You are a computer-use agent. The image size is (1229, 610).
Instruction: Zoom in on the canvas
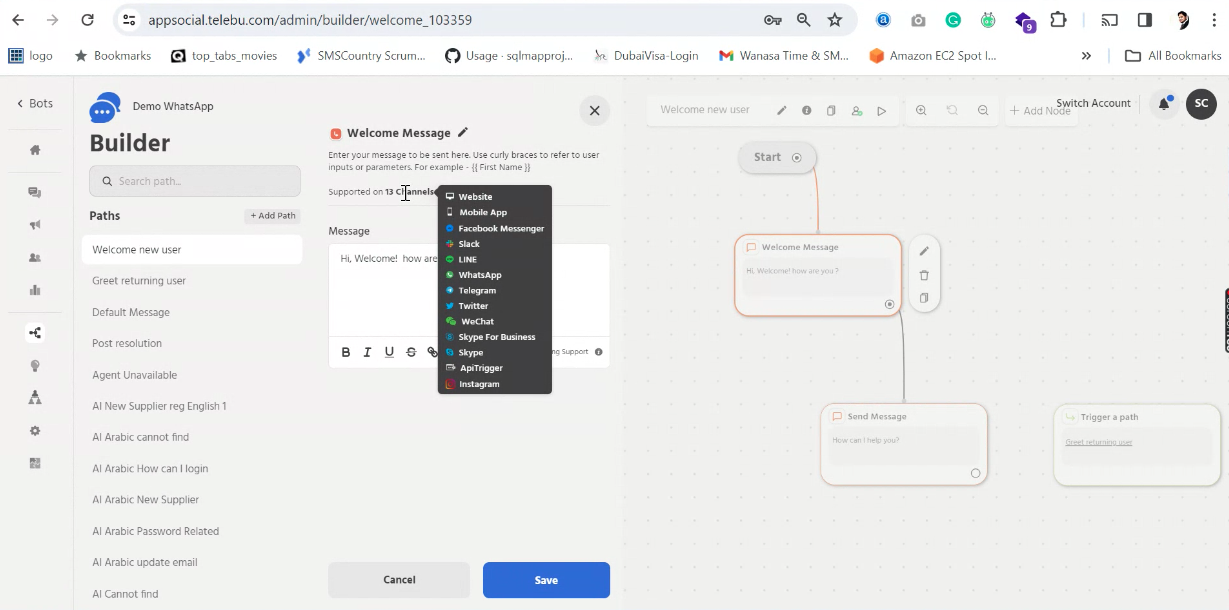tap(921, 111)
